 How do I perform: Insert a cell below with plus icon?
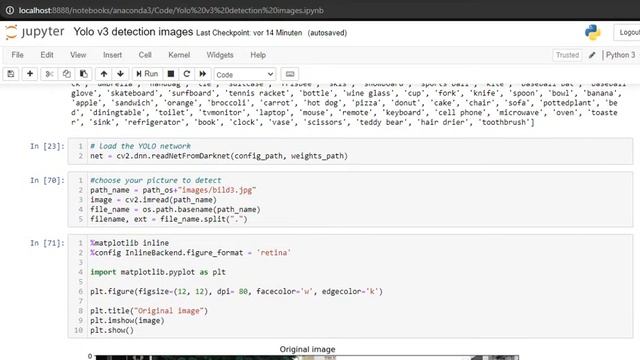(x=30, y=74)
